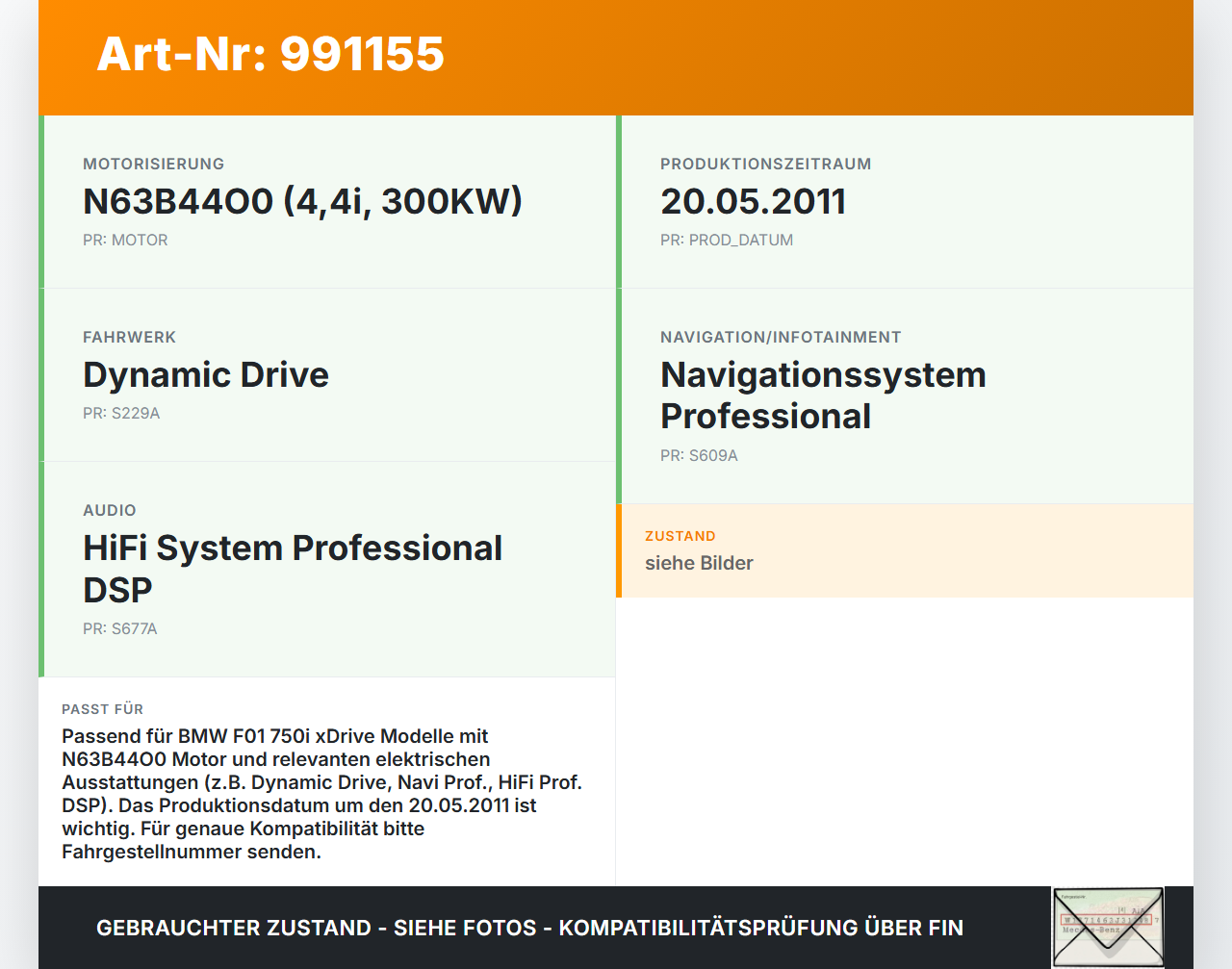Click the PR: S229A code
This screenshot has width=1232, height=969.
[x=121, y=413]
